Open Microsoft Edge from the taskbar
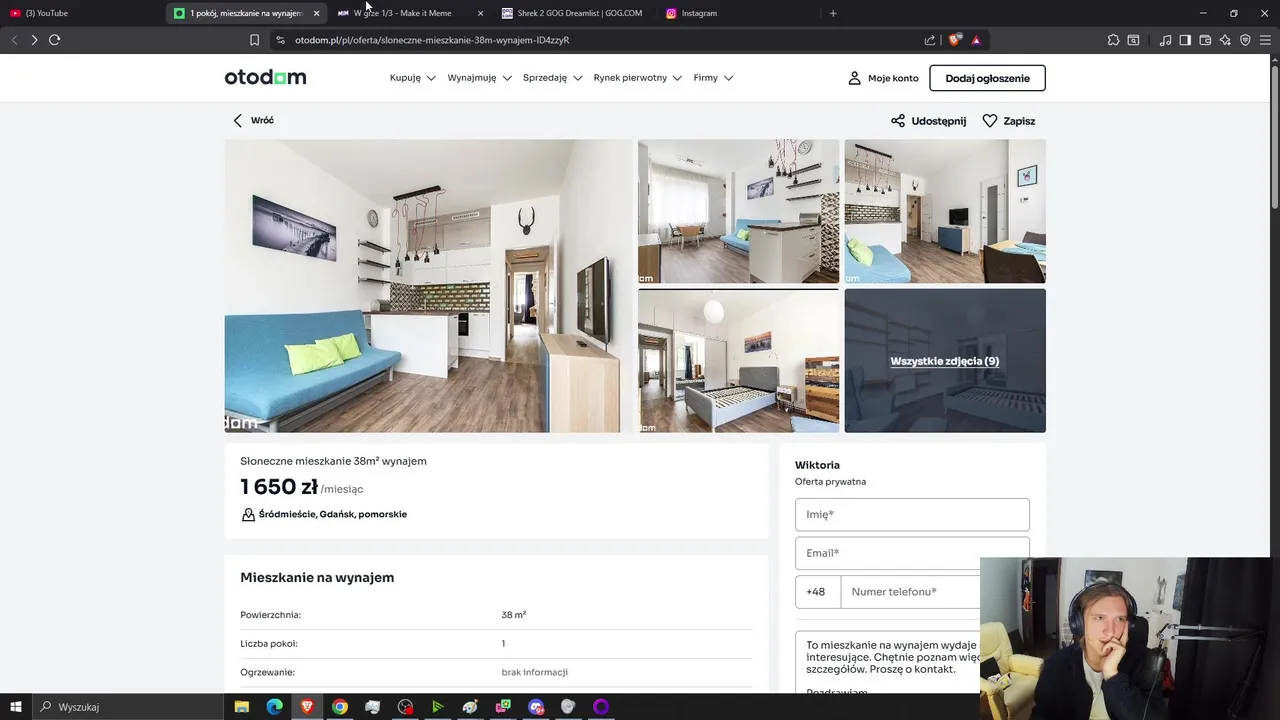 [x=274, y=707]
